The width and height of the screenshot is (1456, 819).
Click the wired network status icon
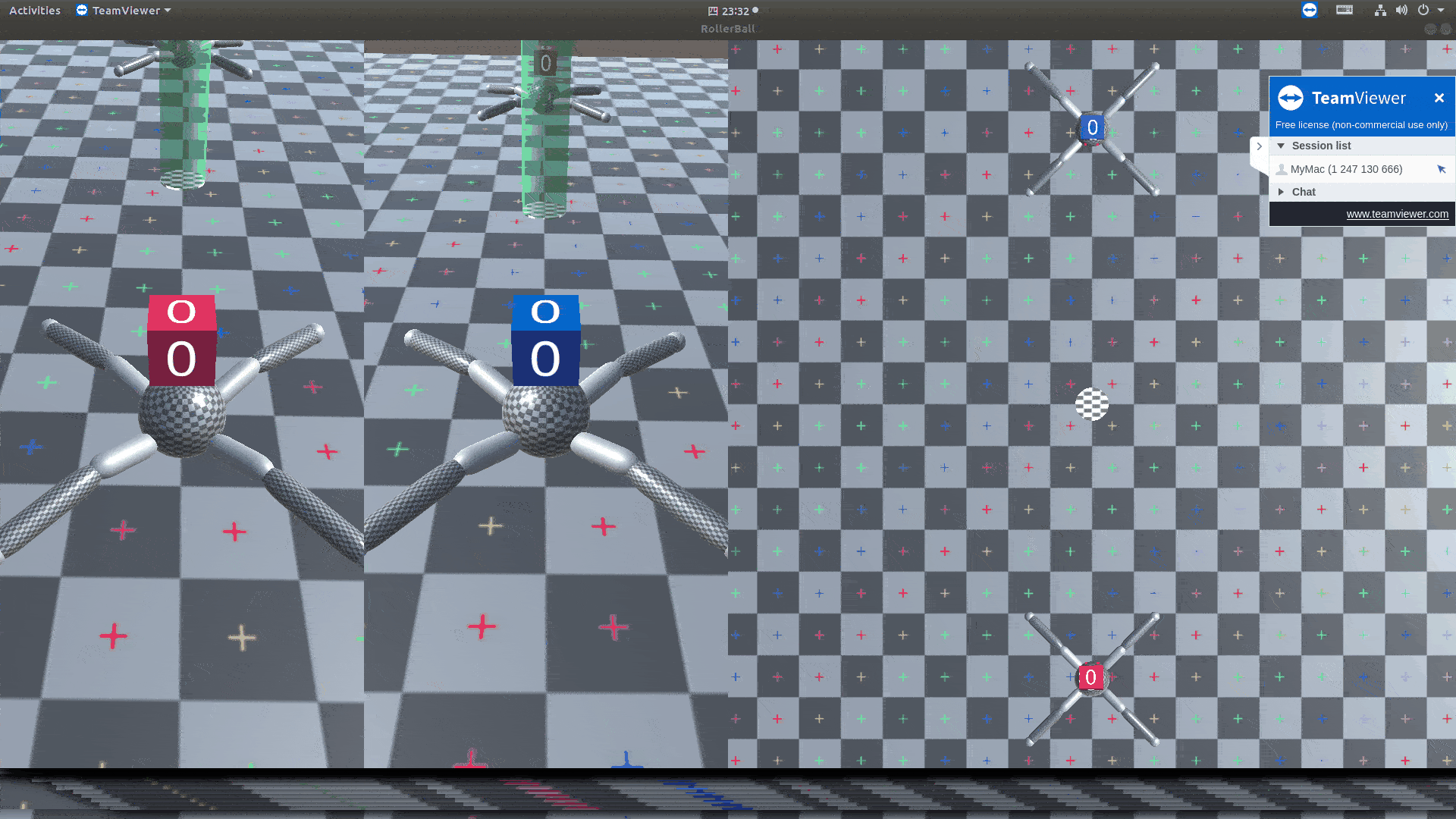[1380, 11]
